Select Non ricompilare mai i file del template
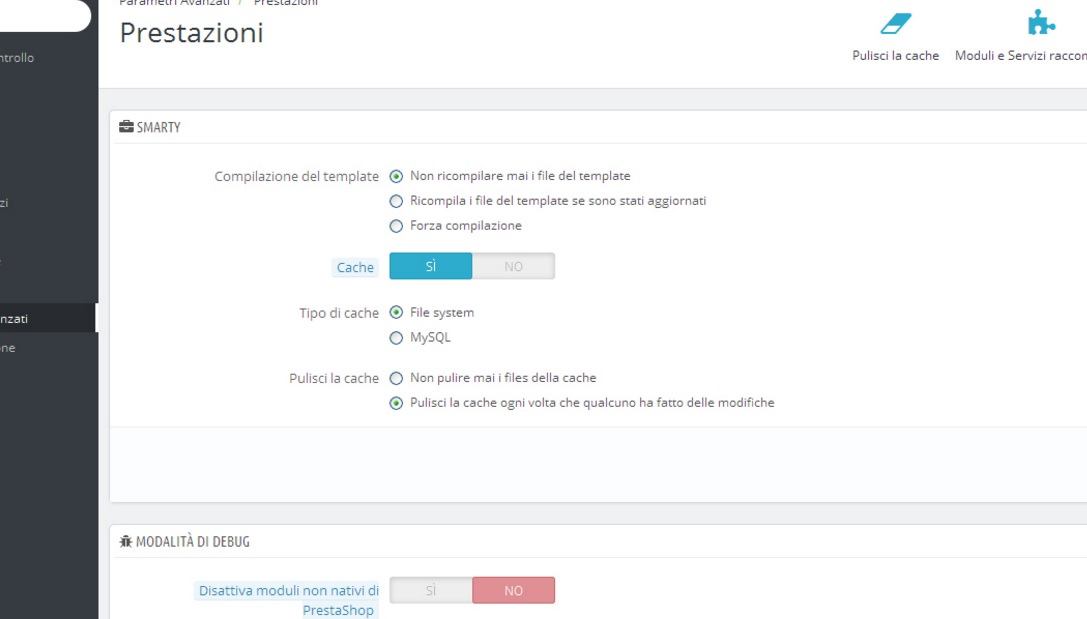This screenshot has width=1087, height=619. [396, 176]
